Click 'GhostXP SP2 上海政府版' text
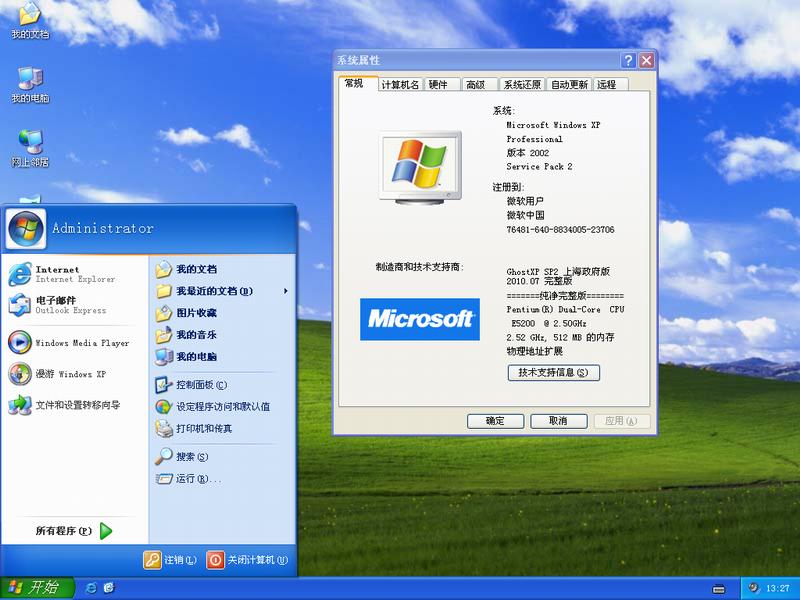 tap(558, 271)
